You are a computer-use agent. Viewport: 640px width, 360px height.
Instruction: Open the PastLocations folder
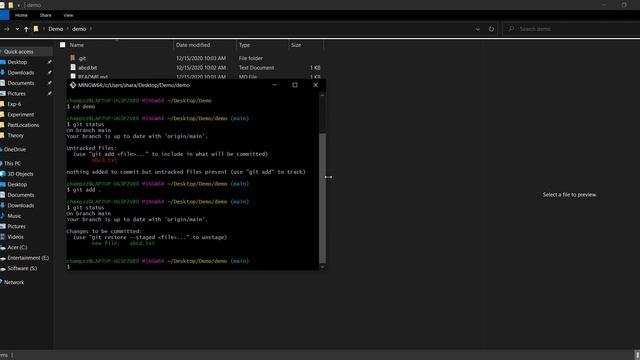23,125
